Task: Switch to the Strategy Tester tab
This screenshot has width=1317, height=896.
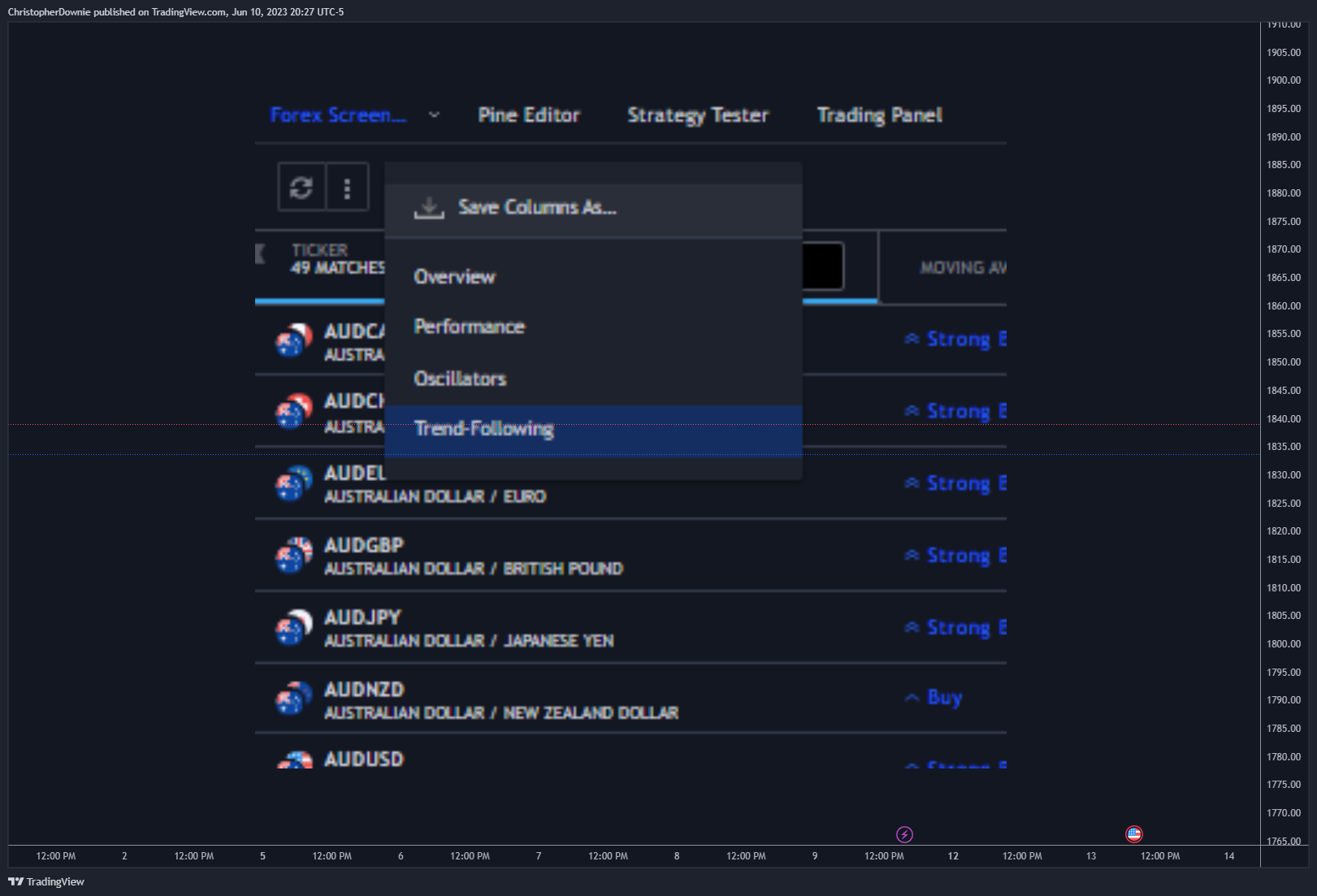Action: point(698,115)
